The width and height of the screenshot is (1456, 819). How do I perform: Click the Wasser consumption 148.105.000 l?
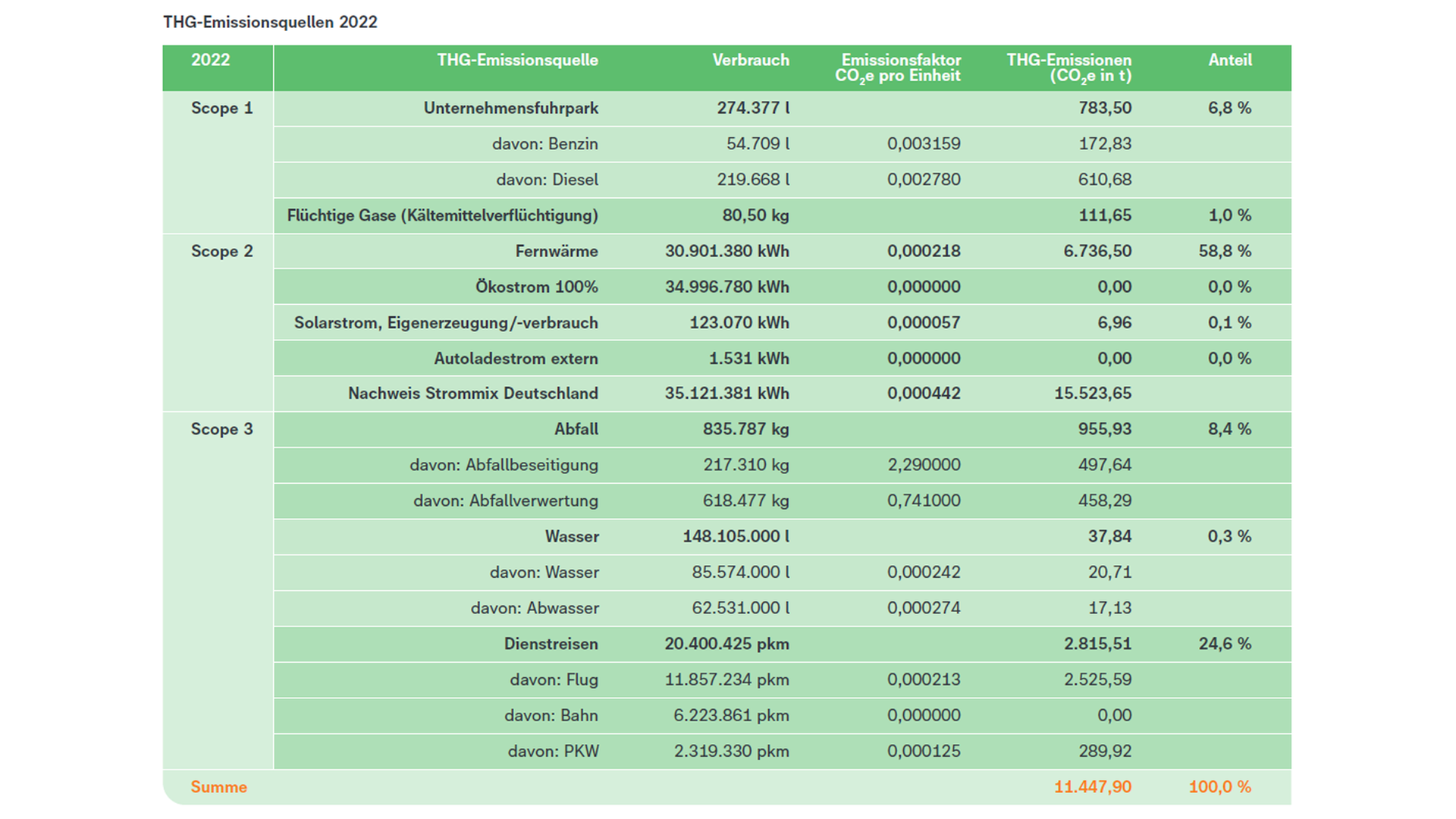736,537
